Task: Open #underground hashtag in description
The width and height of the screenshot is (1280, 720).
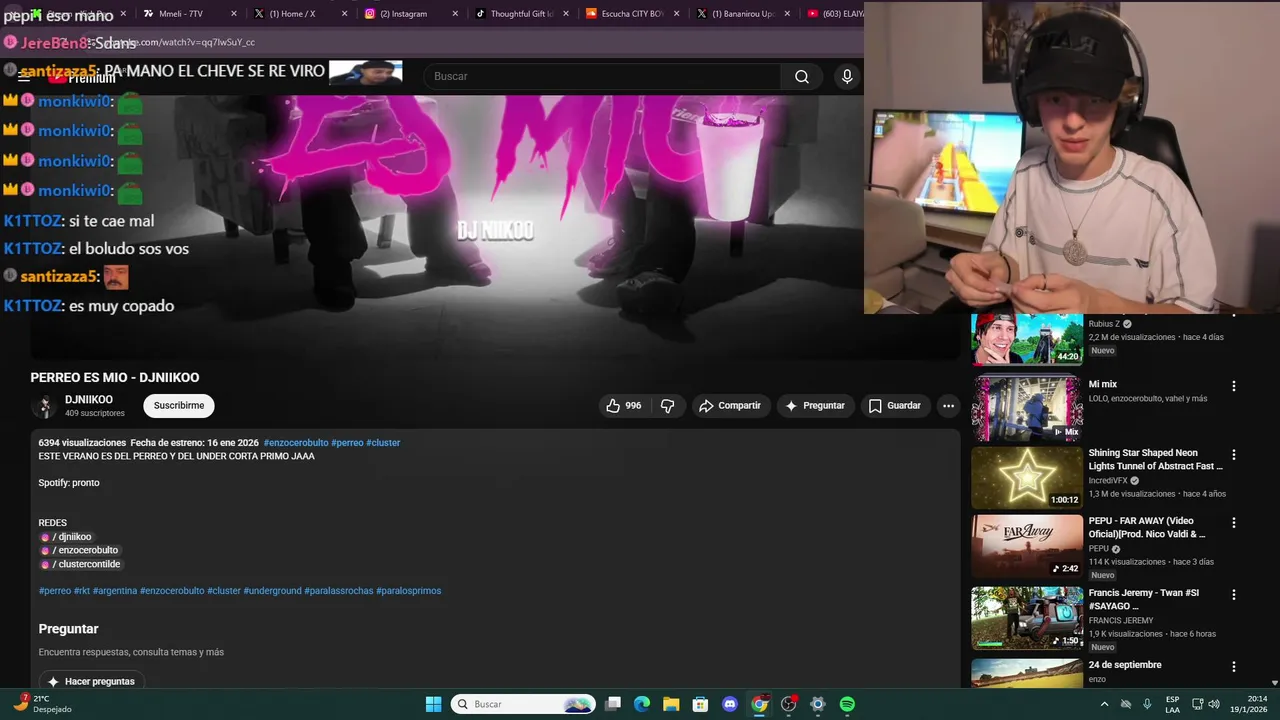Action: tap(272, 591)
